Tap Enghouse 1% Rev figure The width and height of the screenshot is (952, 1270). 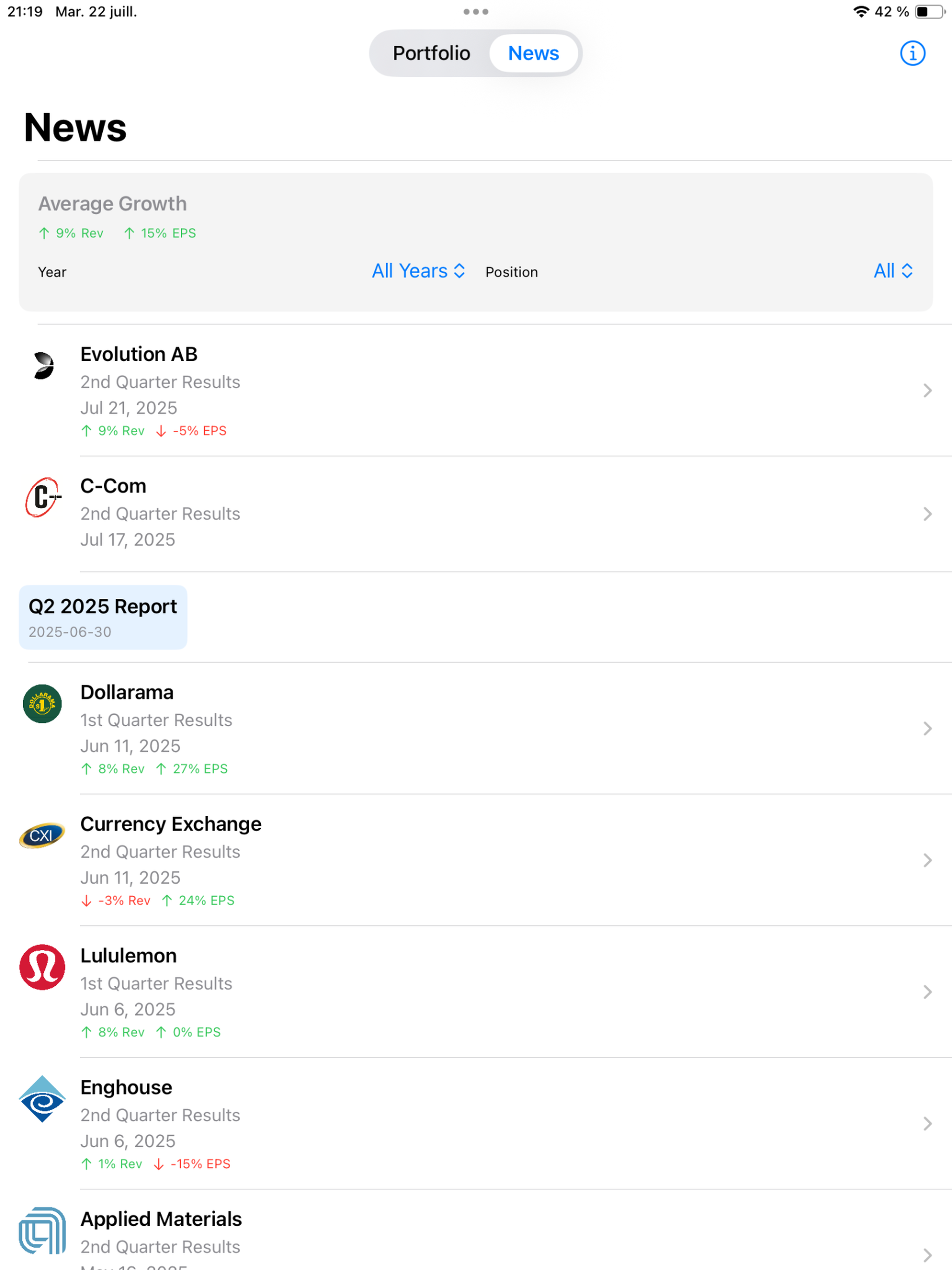click(x=112, y=1164)
